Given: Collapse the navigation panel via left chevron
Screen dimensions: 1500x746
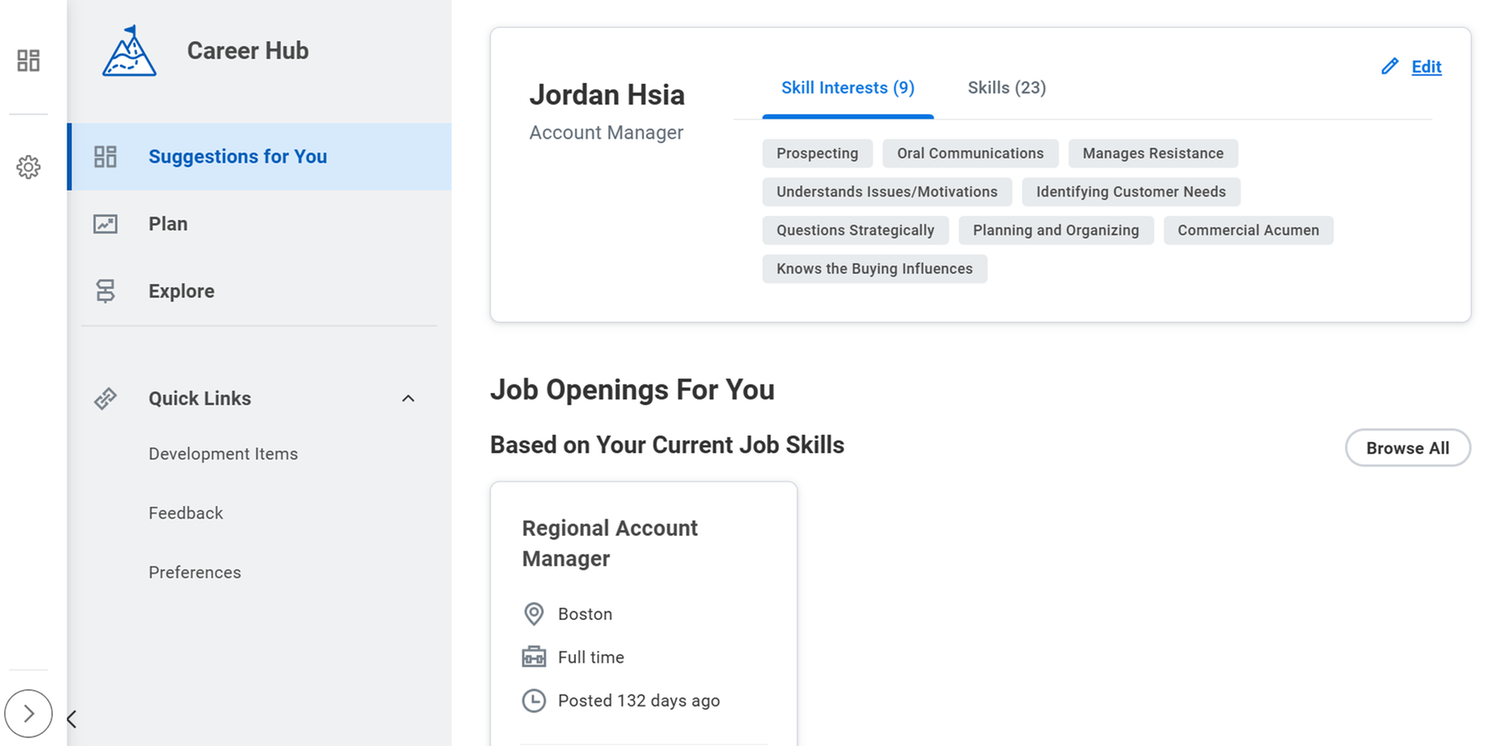Looking at the screenshot, I should point(71,718).
